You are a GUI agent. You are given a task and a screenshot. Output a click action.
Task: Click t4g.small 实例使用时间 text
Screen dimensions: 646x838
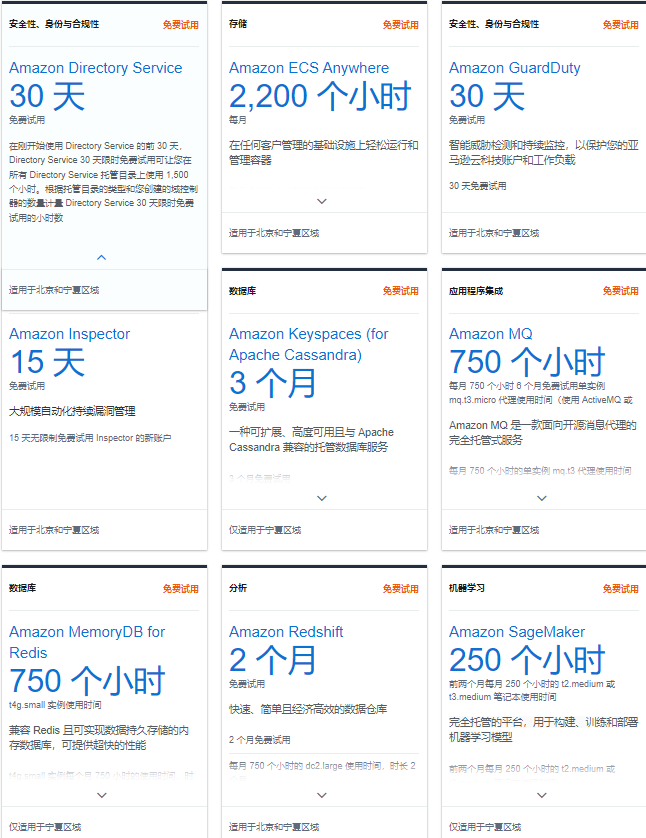(55, 705)
